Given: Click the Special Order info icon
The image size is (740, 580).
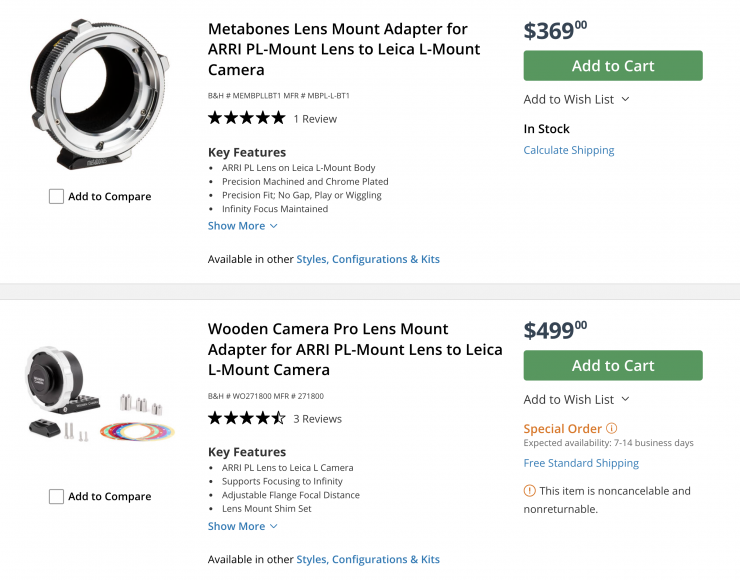Looking at the screenshot, I should click(612, 429).
